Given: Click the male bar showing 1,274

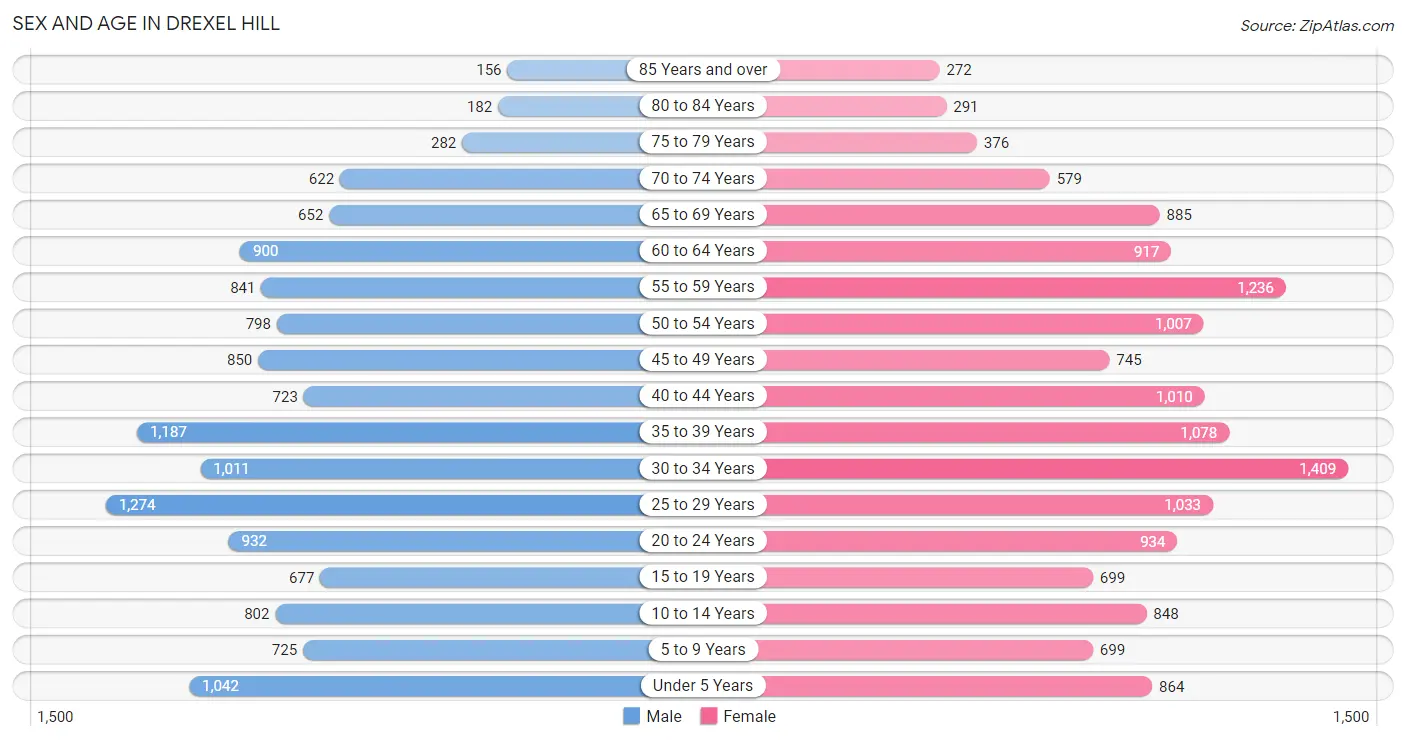Looking at the screenshot, I should [373, 504].
